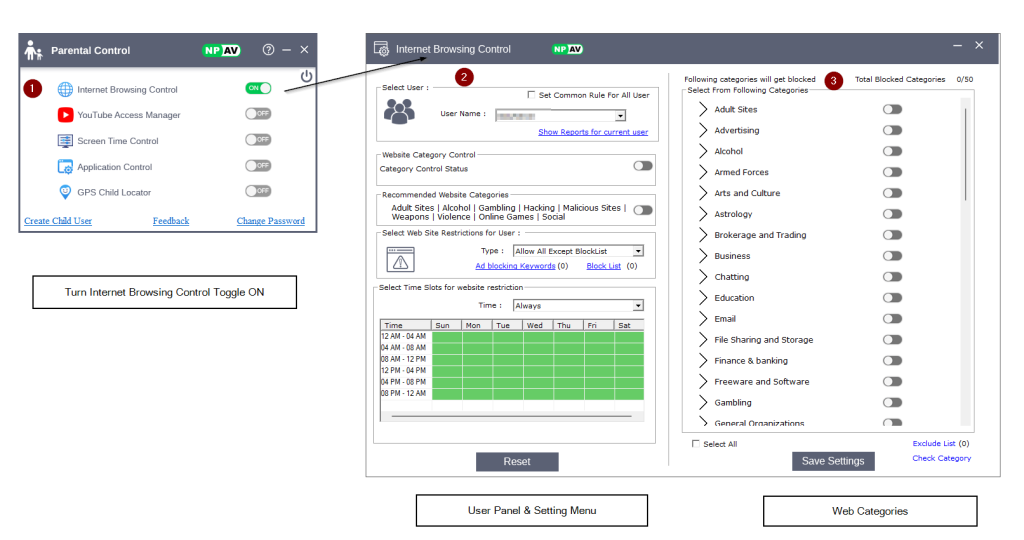The image size is (1024, 540).
Task: Check Set Common Rule For All User
Action: (x=532, y=95)
